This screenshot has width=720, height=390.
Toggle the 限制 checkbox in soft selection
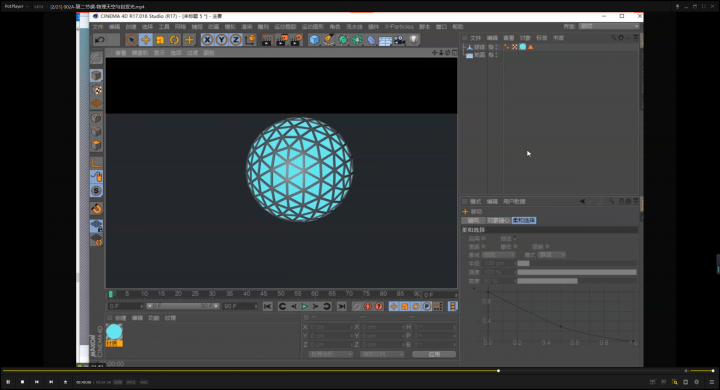[547, 247]
